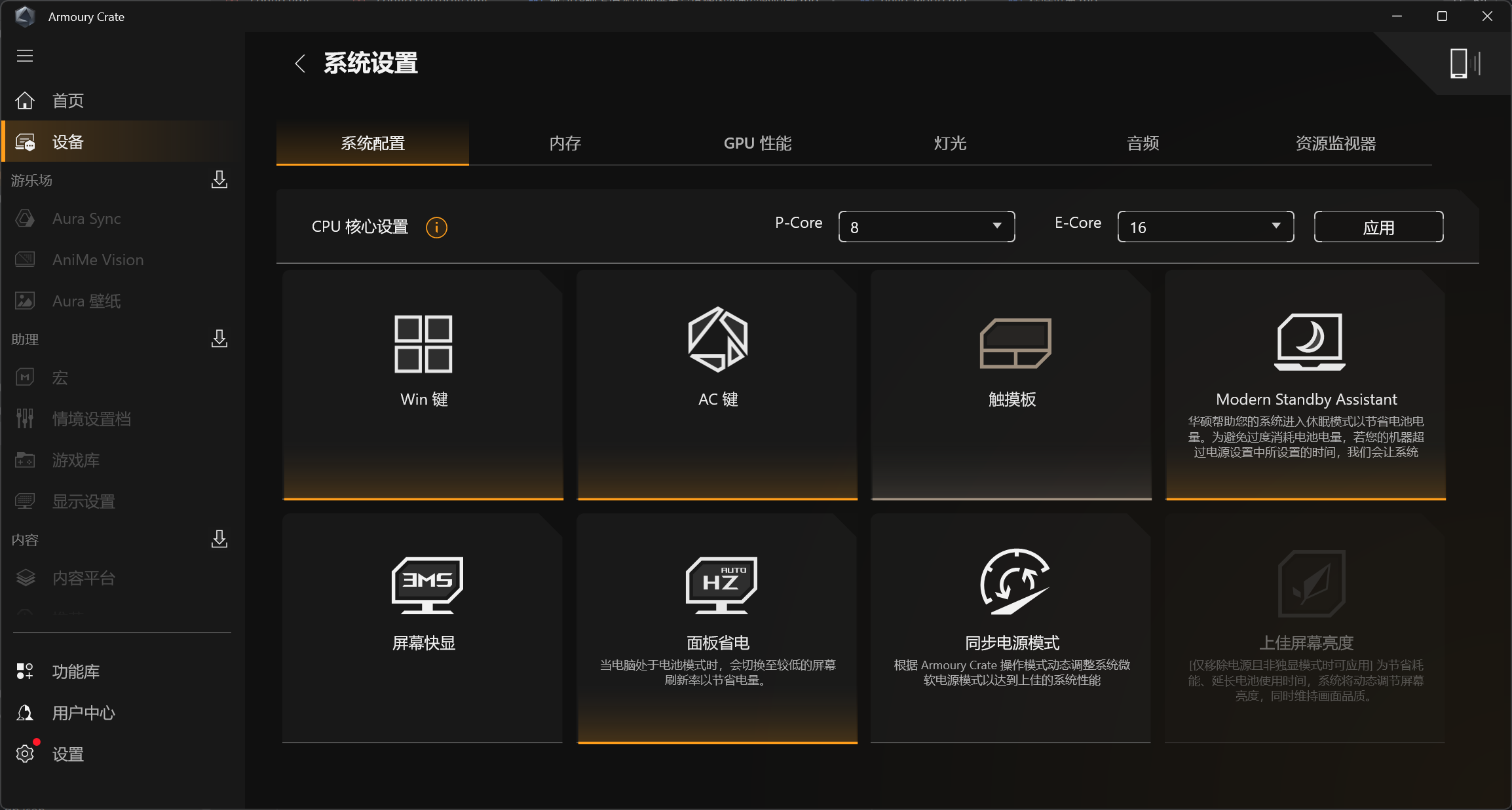Toggle the 上佳屏幕亮度 card
This screenshot has width=1512, height=810.
pos(1306,629)
